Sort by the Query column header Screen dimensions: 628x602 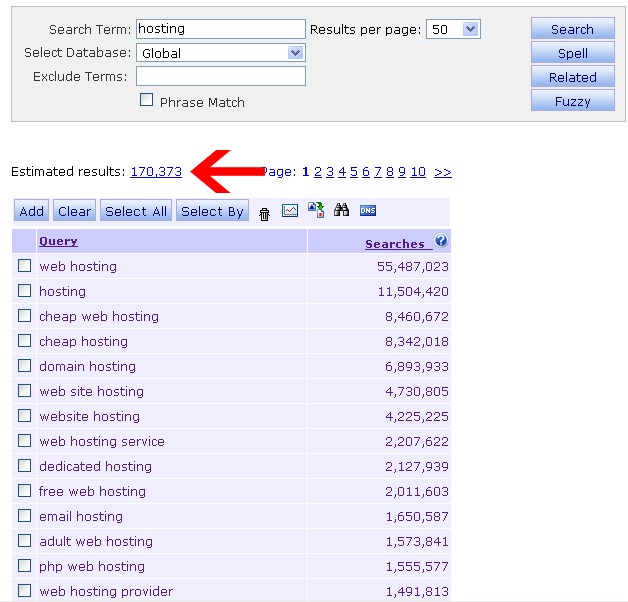pyautogui.click(x=58, y=241)
